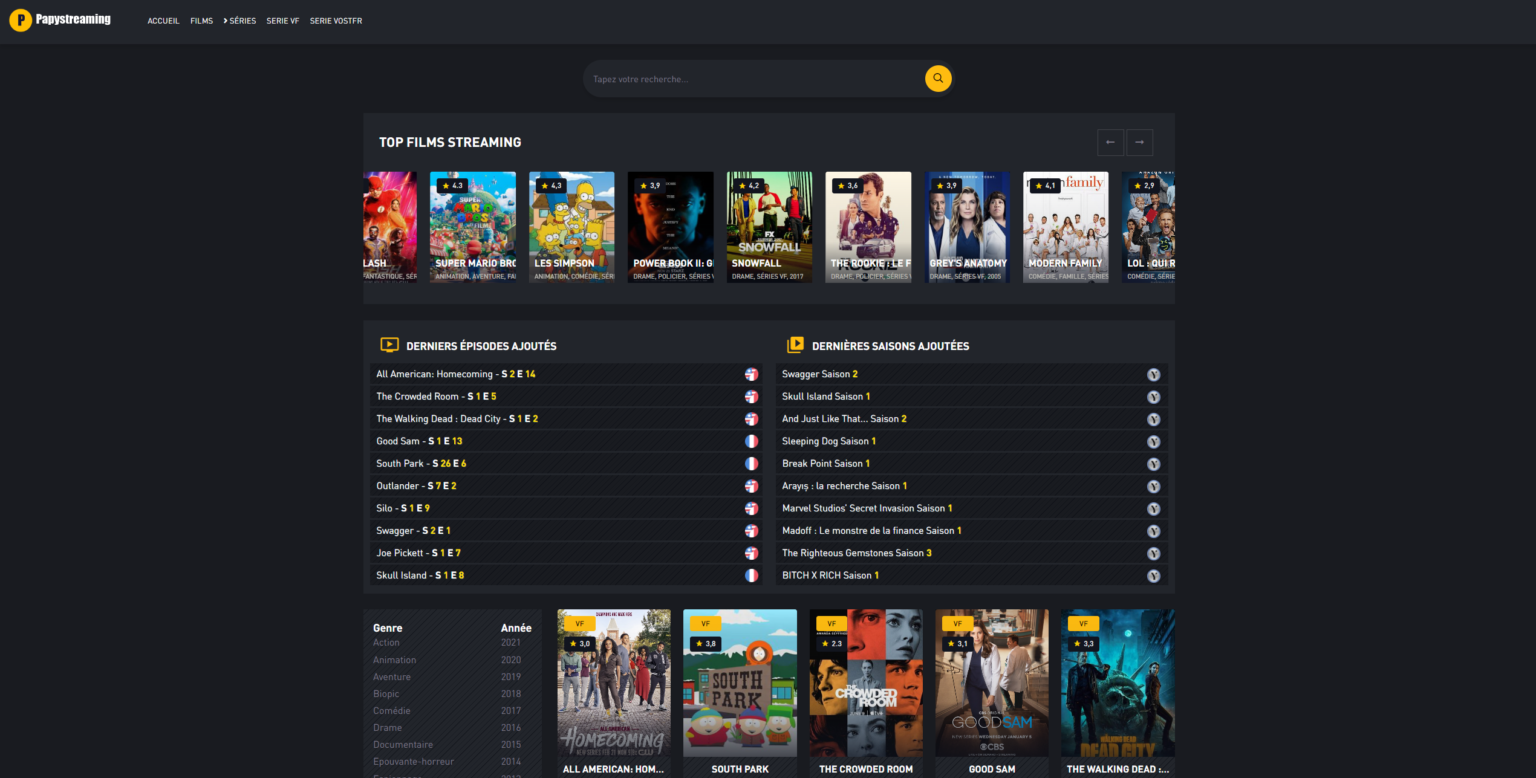
Task: Select the year 2021 filter
Action: (x=510, y=642)
